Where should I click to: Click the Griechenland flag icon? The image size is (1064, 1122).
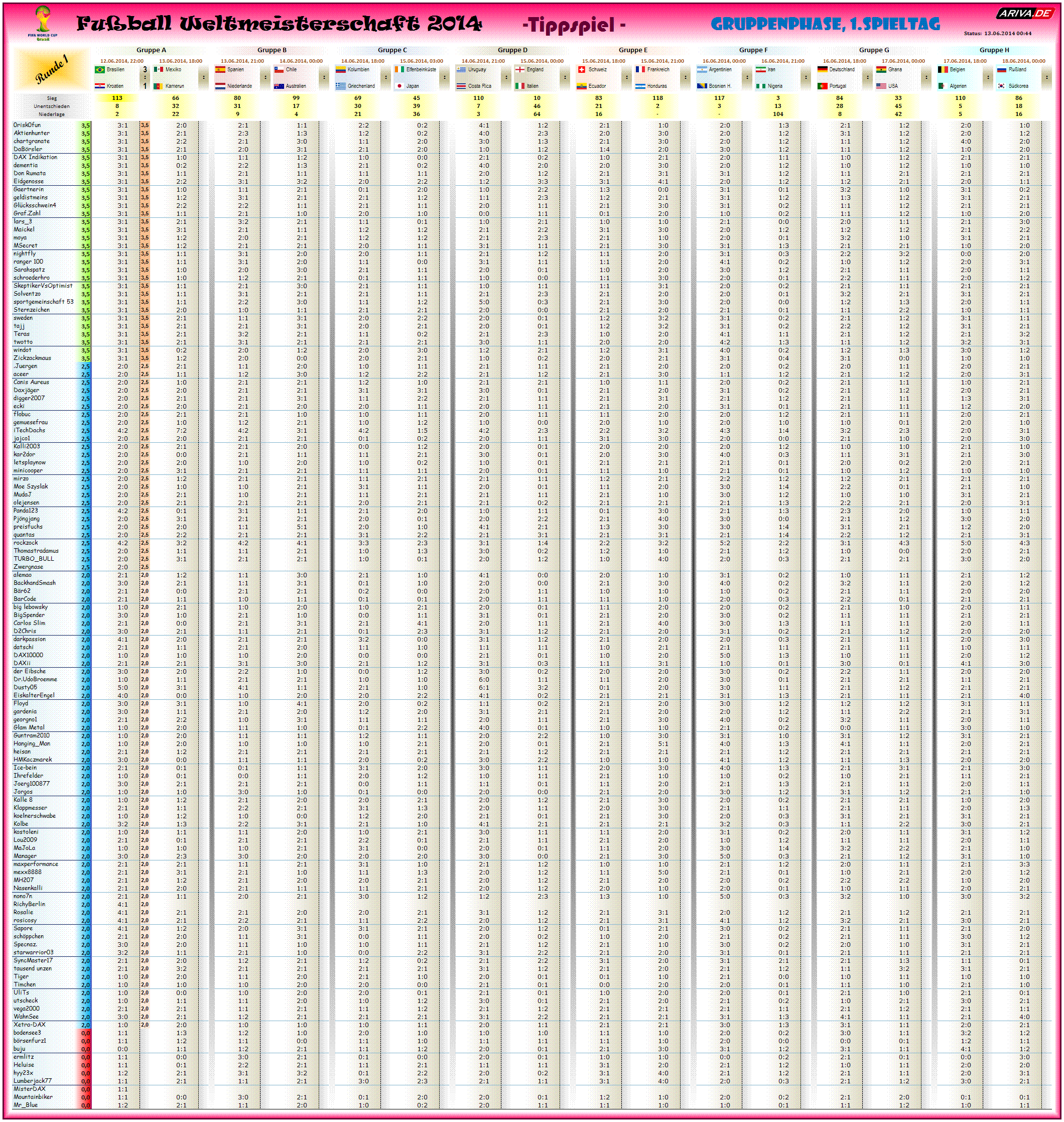click(x=340, y=86)
